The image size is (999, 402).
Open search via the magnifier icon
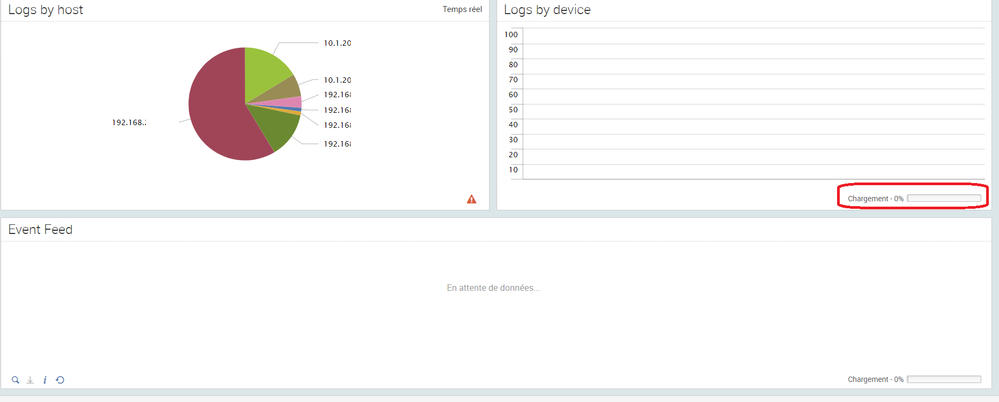pyautogui.click(x=15, y=380)
